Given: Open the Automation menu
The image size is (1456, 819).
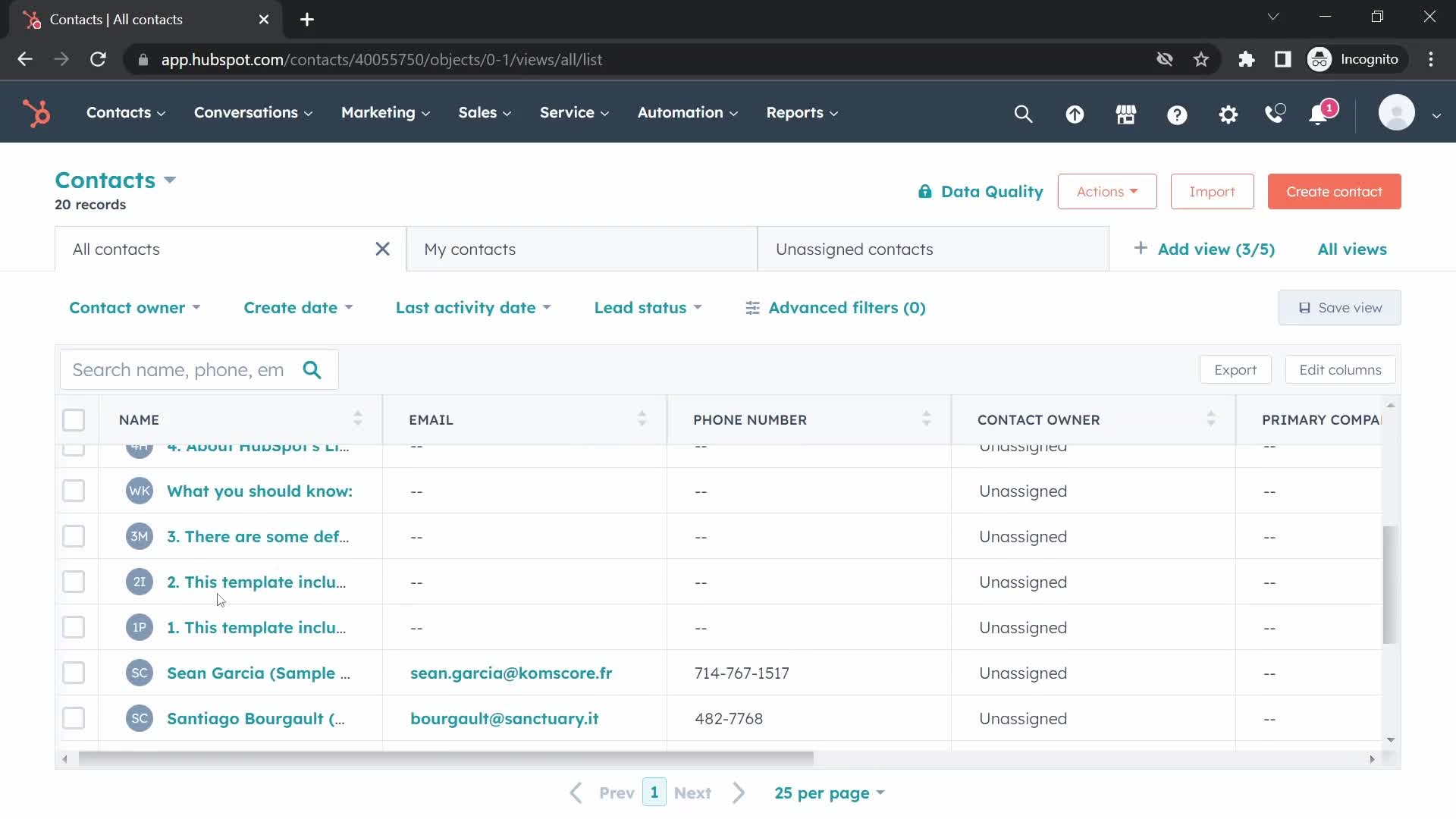Looking at the screenshot, I should 688,113.
